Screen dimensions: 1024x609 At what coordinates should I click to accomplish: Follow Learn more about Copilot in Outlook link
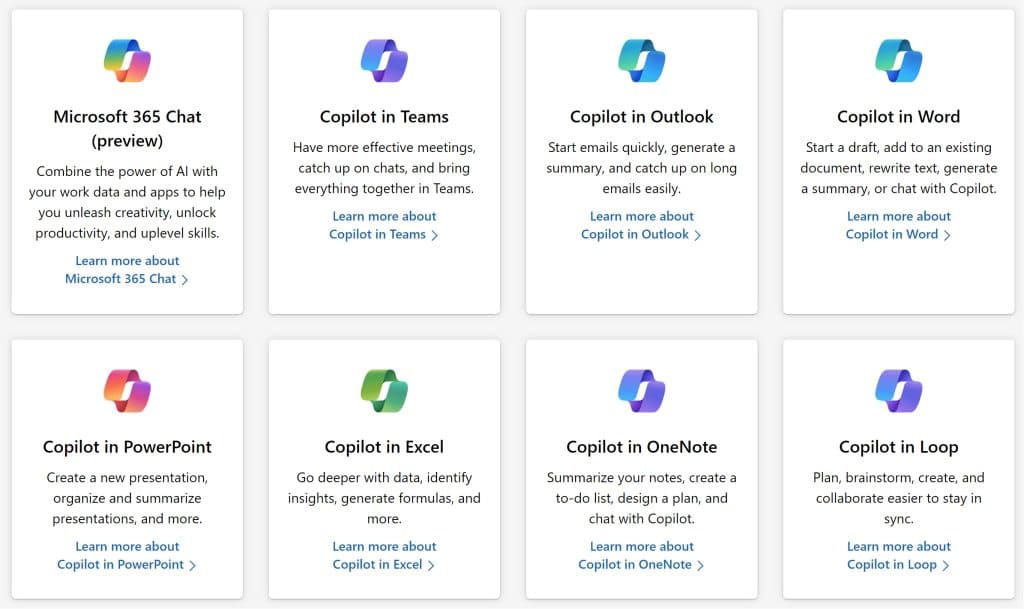pyautogui.click(x=641, y=225)
